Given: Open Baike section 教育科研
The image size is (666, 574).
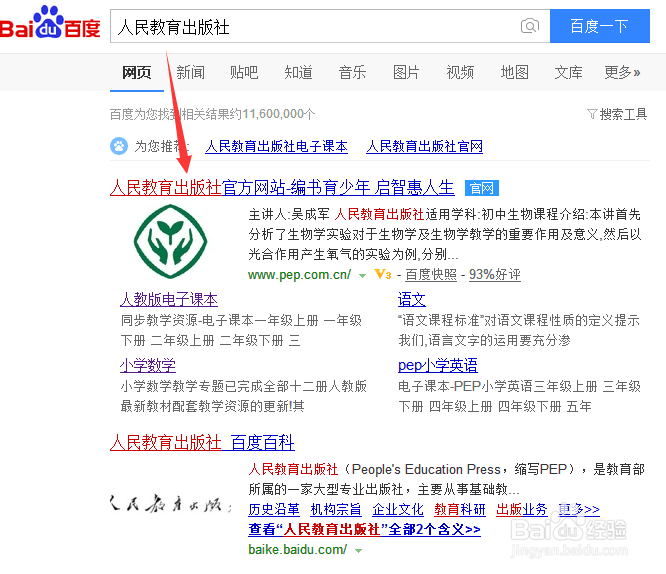Looking at the screenshot, I should click(x=460, y=509).
